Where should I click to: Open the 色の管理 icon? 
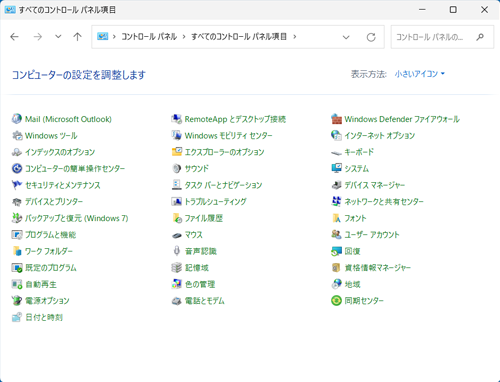tap(176, 284)
